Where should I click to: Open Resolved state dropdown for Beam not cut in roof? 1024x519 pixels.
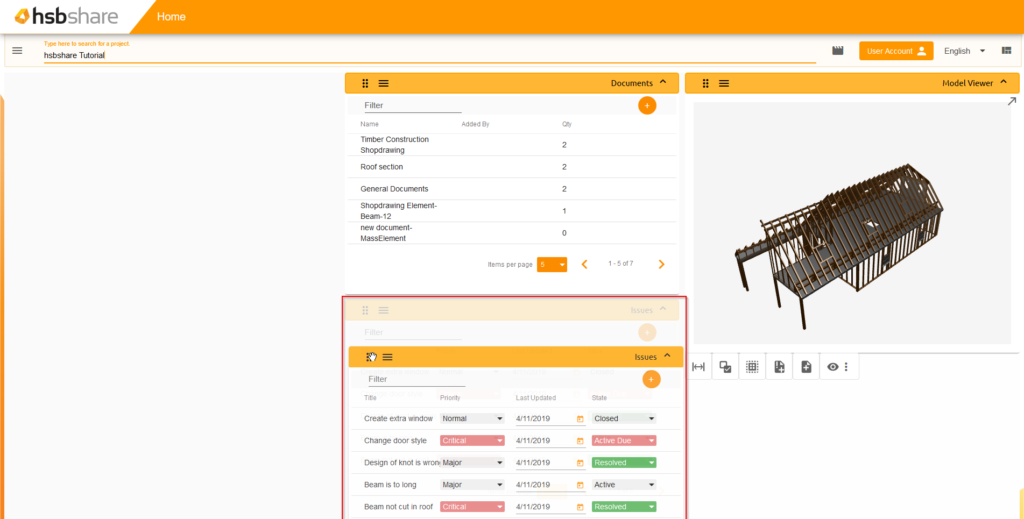(624, 507)
